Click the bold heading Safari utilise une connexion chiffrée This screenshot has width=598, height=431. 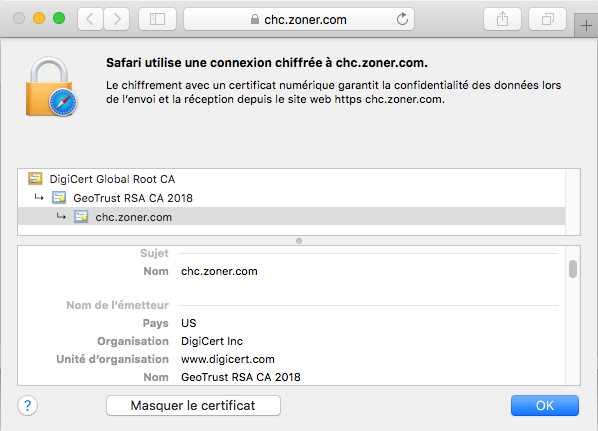[x=267, y=63]
